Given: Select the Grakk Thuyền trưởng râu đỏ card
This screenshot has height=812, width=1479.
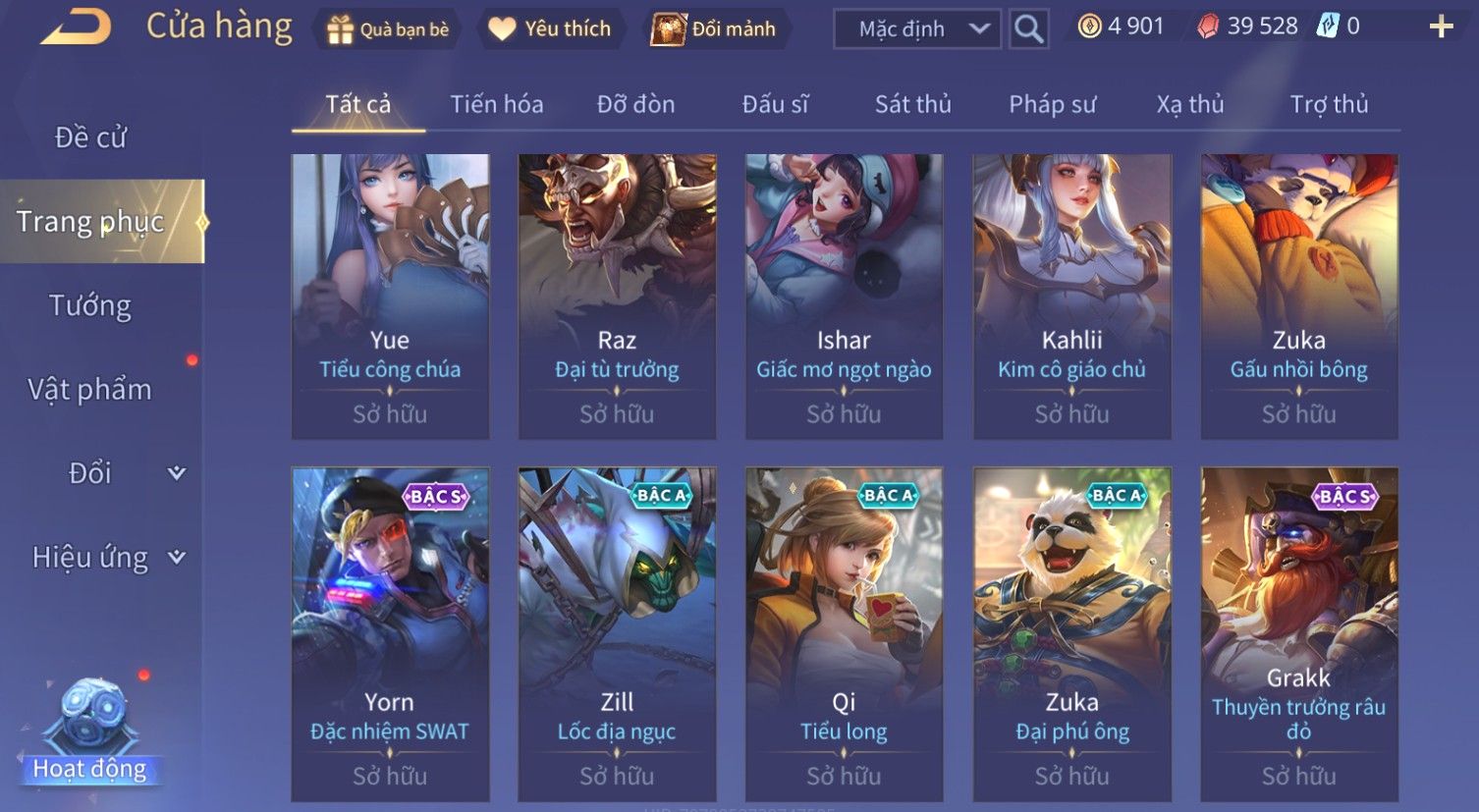Looking at the screenshot, I should 1299,634.
